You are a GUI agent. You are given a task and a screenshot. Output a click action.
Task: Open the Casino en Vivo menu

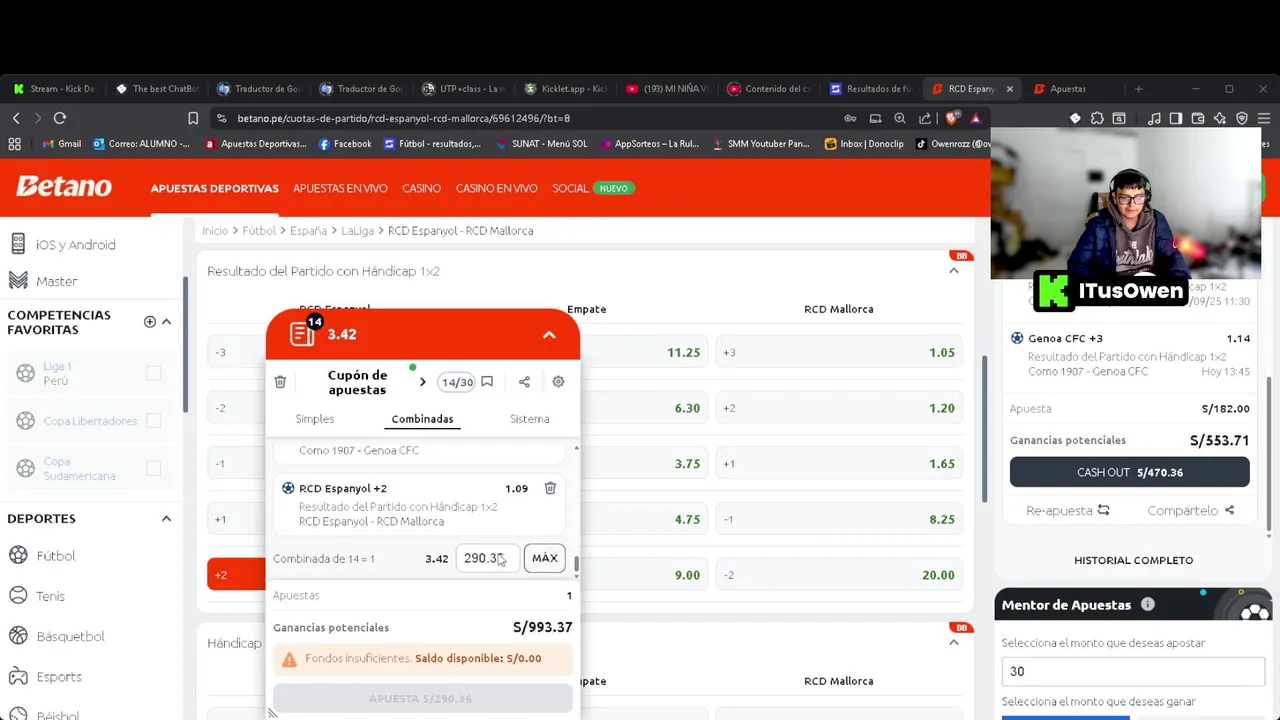[x=496, y=188]
